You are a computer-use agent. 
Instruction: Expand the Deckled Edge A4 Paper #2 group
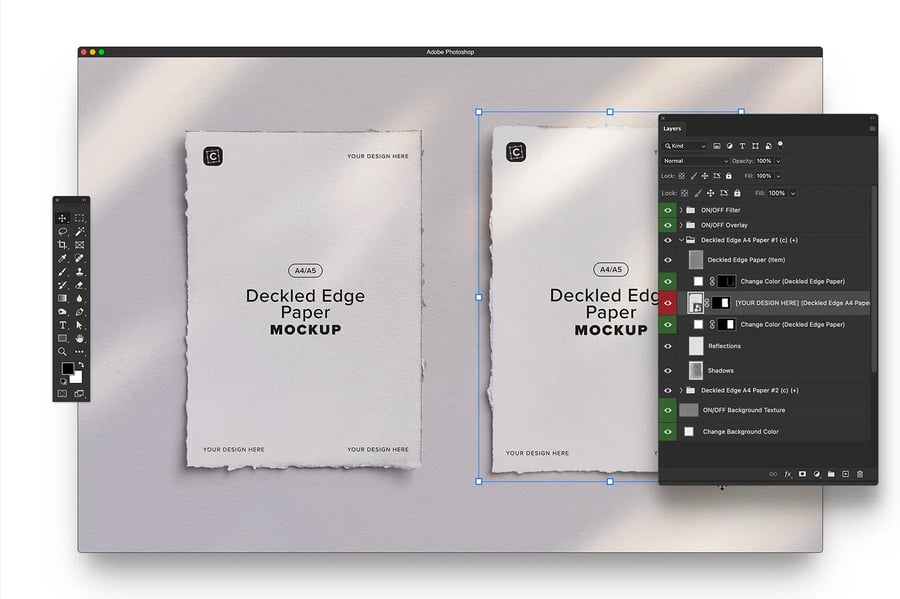(681, 390)
